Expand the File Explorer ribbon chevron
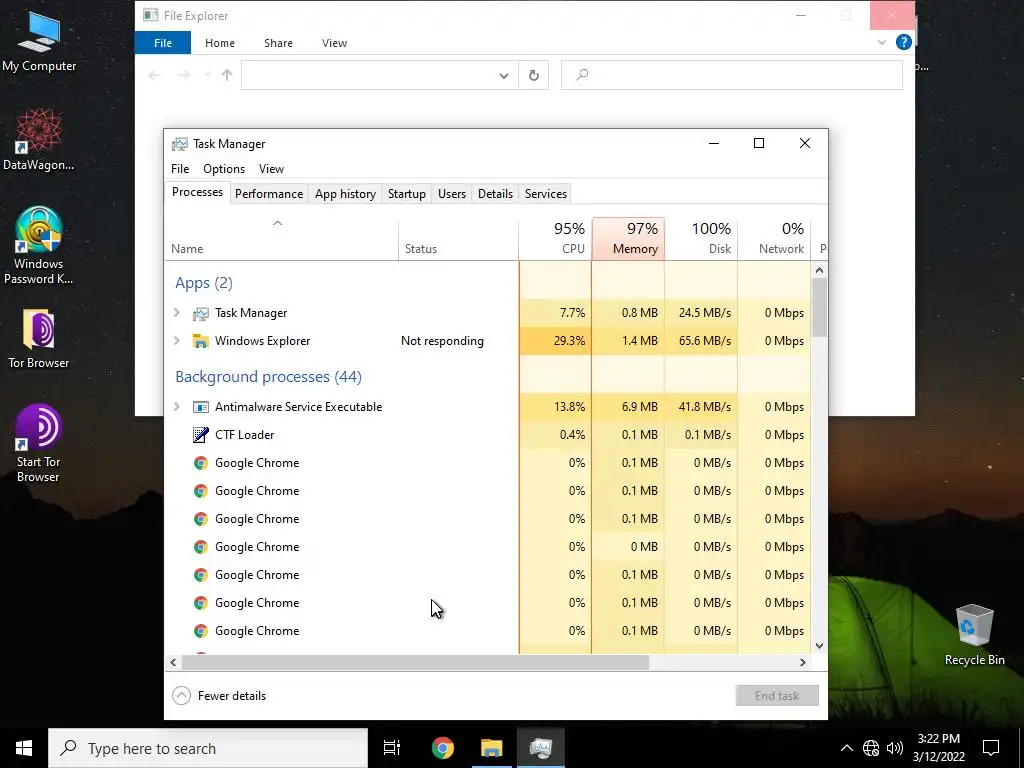 tap(882, 42)
